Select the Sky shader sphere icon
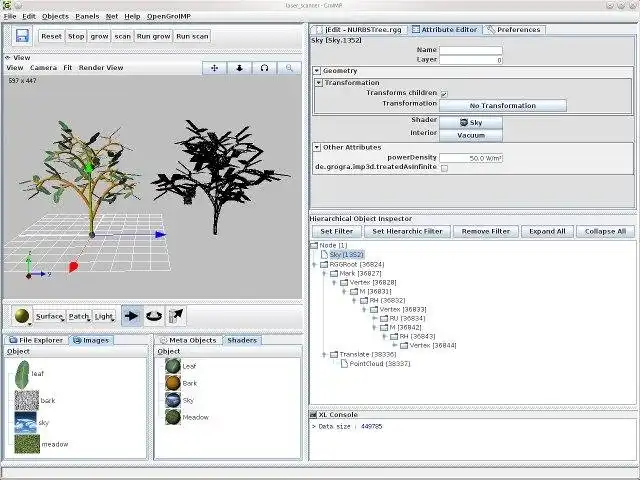Screen dimensions: 640x480 173,400
